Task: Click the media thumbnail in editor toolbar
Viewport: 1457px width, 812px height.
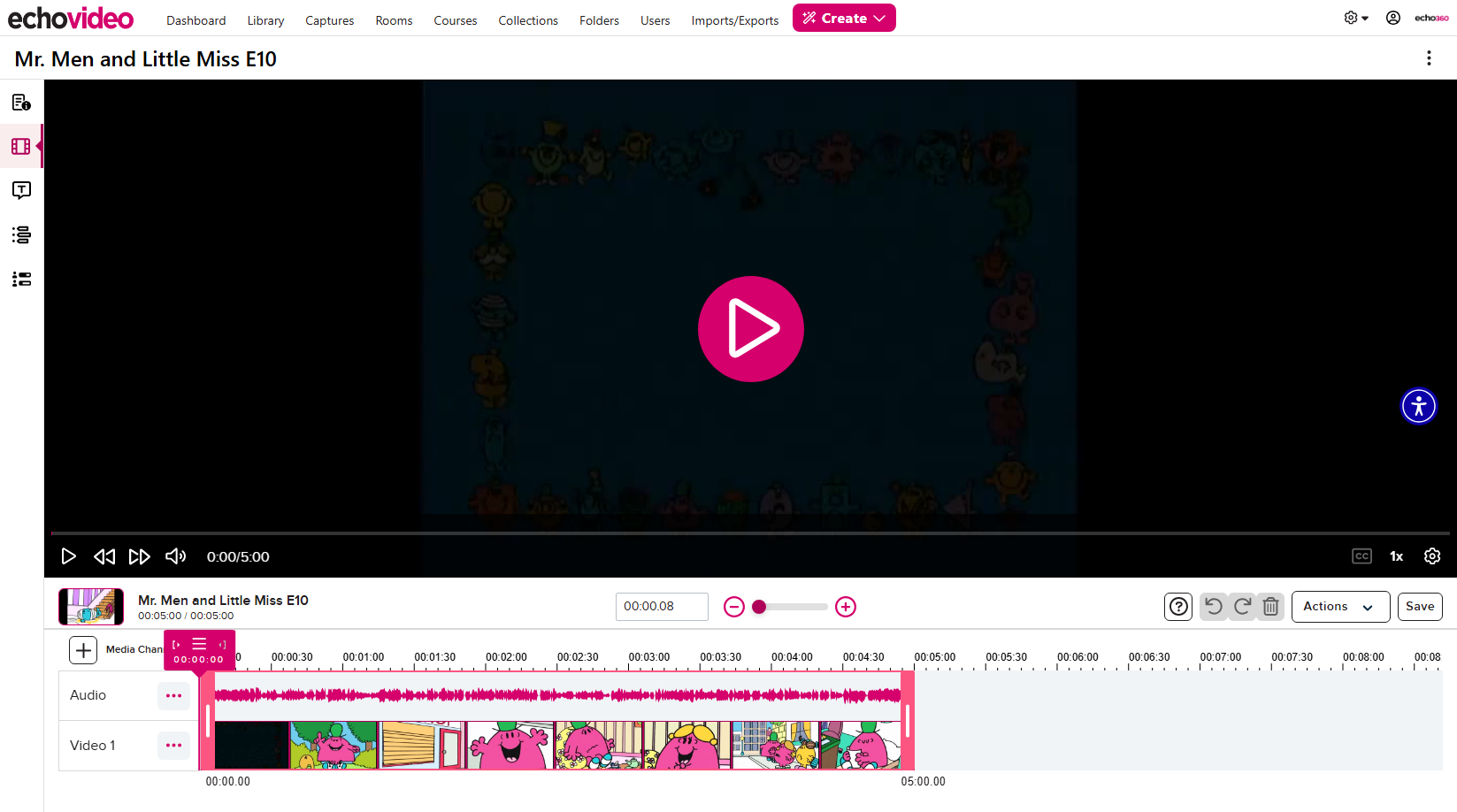Action: pyautogui.click(x=91, y=607)
